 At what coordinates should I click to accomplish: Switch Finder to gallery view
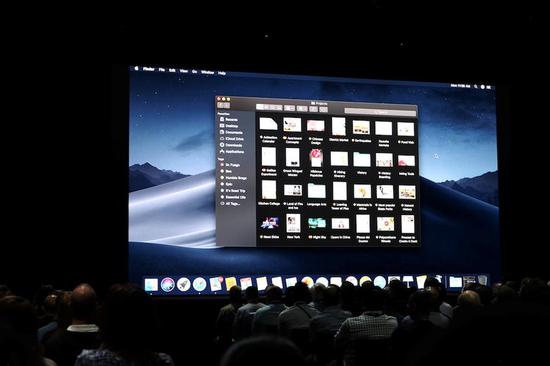[279, 108]
